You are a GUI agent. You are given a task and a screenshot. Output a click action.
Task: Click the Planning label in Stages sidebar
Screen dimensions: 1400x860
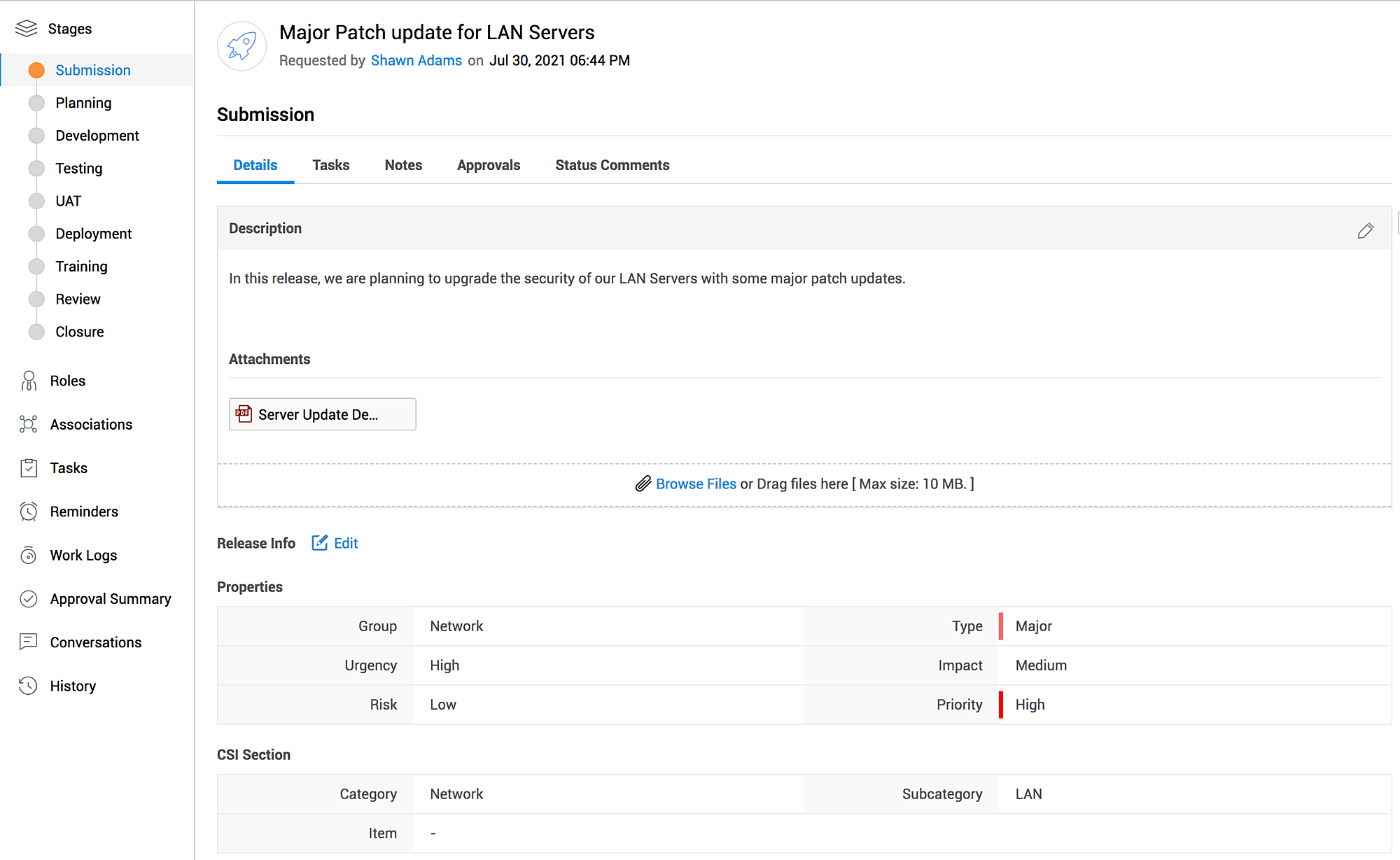click(x=84, y=103)
